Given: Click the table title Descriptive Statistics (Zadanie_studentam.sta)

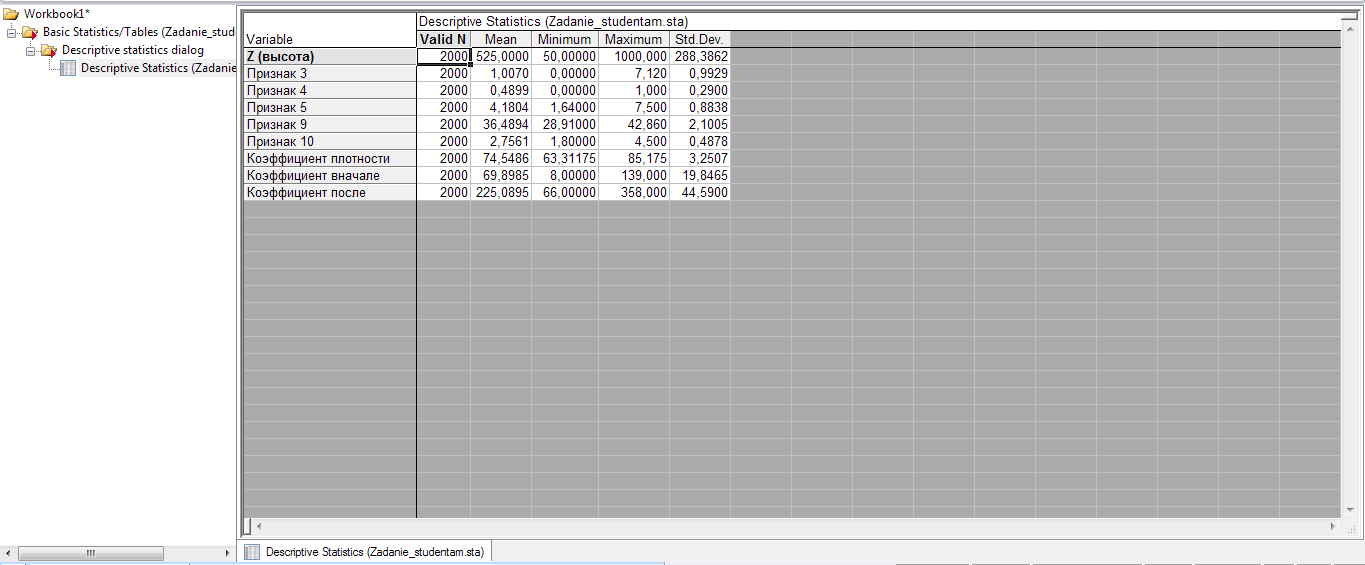Looking at the screenshot, I should [x=553, y=21].
